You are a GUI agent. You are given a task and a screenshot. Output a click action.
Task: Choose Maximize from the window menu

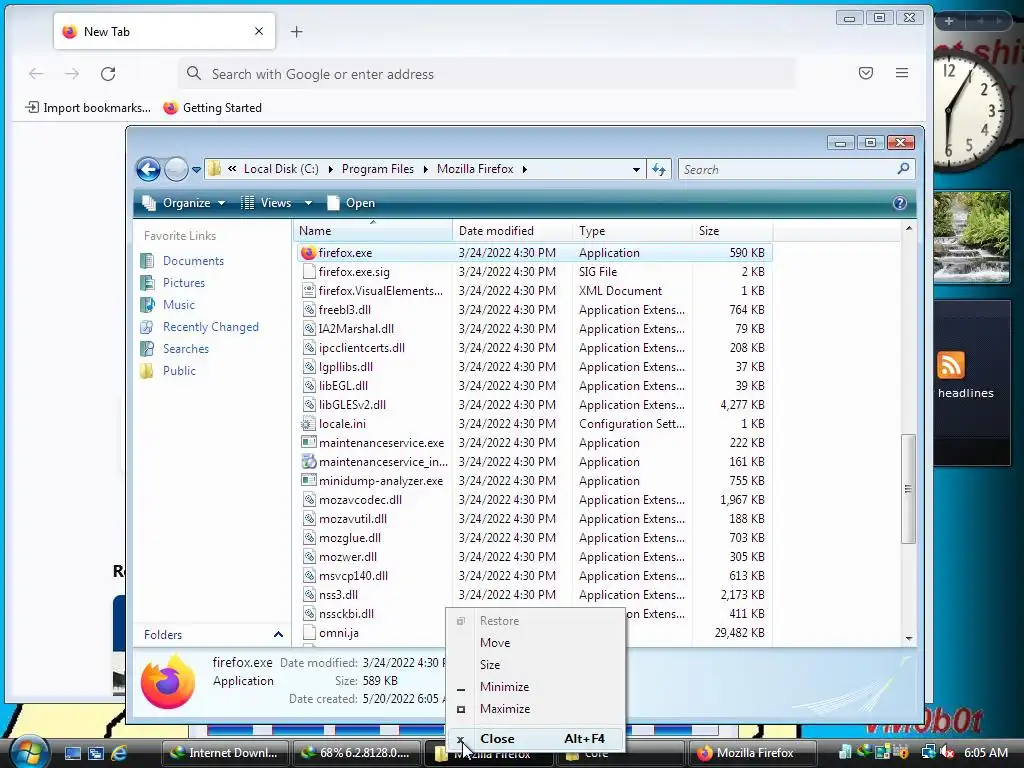(x=536, y=709)
